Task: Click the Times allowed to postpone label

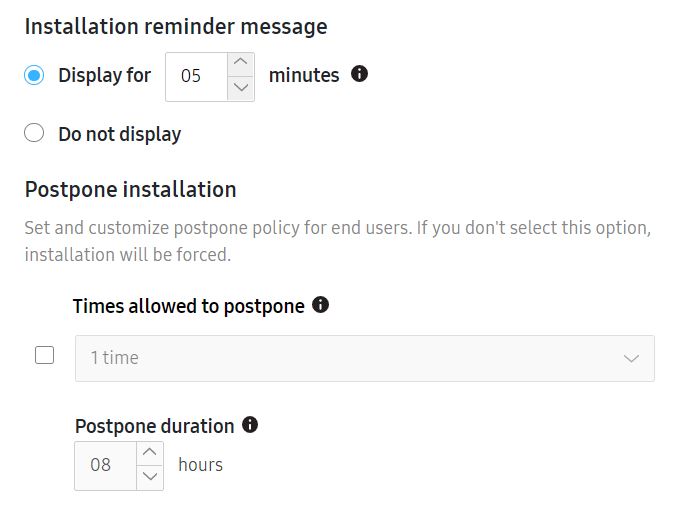Action: 189,306
